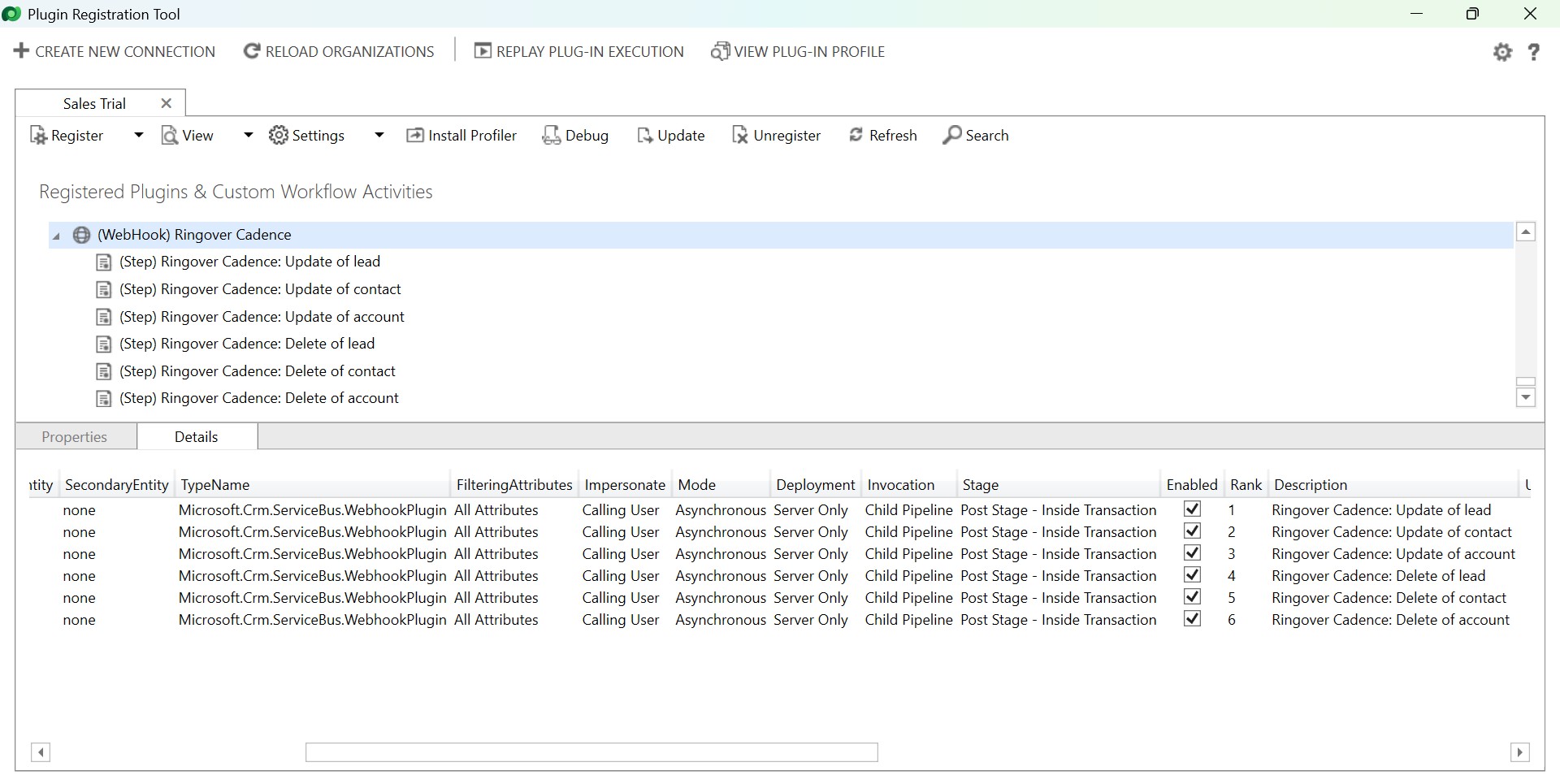1560x784 pixels.
Task: Select (Step) Ringover Cadence: Update of lead
Action: coord(249,262)
